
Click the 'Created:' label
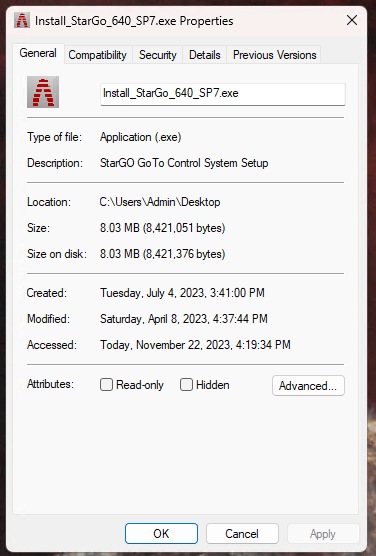[x=46, y=293]
